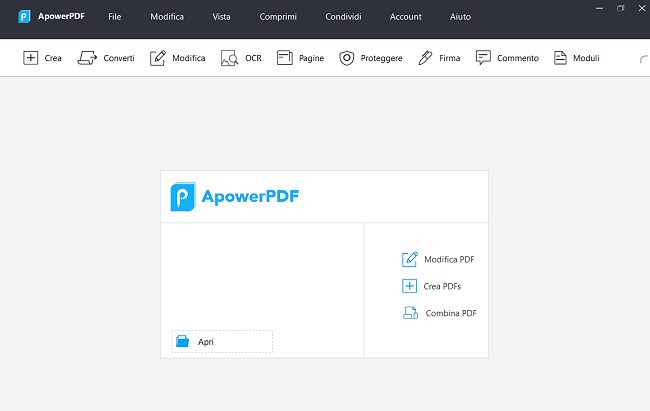The image size is (650, 411).
Task: Open the Pagine tool icon
Action: 285,58
